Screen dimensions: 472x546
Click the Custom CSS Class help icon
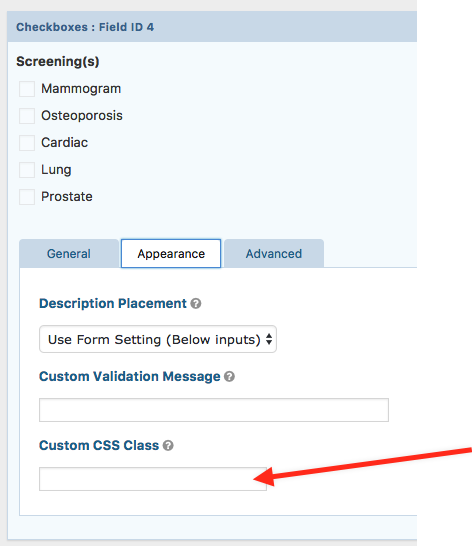(168, 445)
